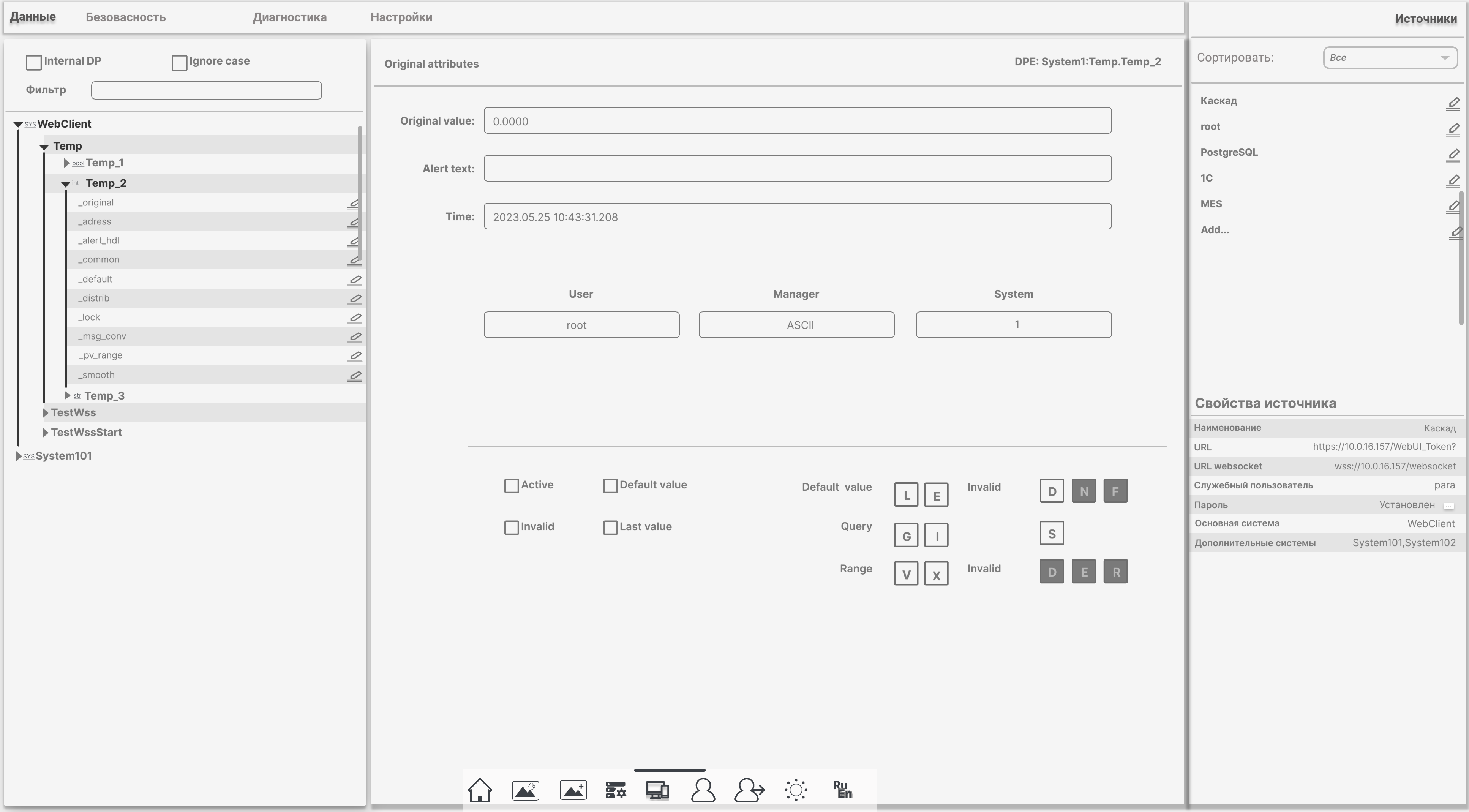Screen dimensions: 1469x812
Task: Switch language with the Ru/En icon
Action: (842, 790)
